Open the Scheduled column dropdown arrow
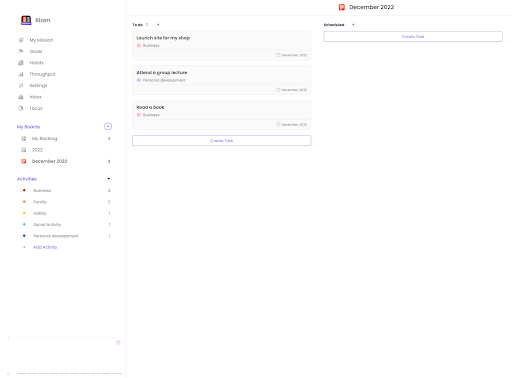The image size is (512, 378). pyautogui.click(x=353, y=25)
